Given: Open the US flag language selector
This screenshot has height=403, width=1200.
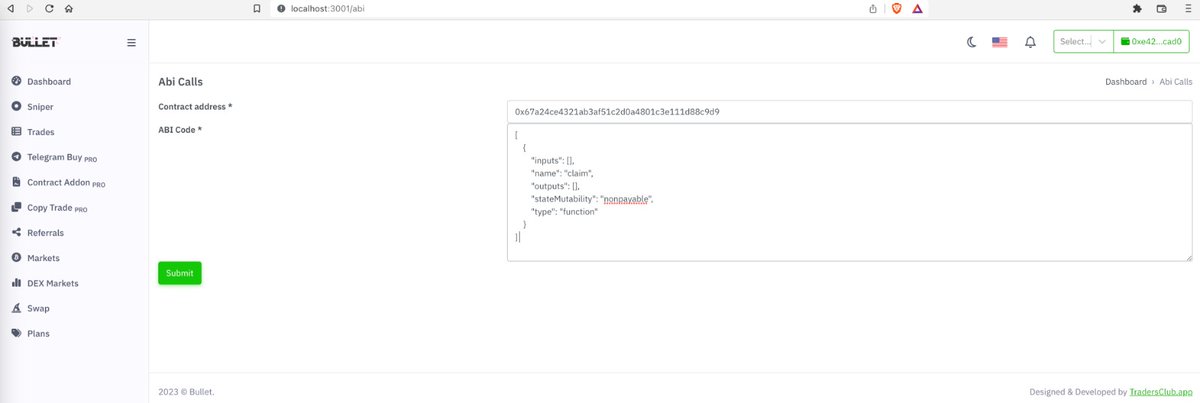Looking at the screenshot, I should [x=999, y=42].
